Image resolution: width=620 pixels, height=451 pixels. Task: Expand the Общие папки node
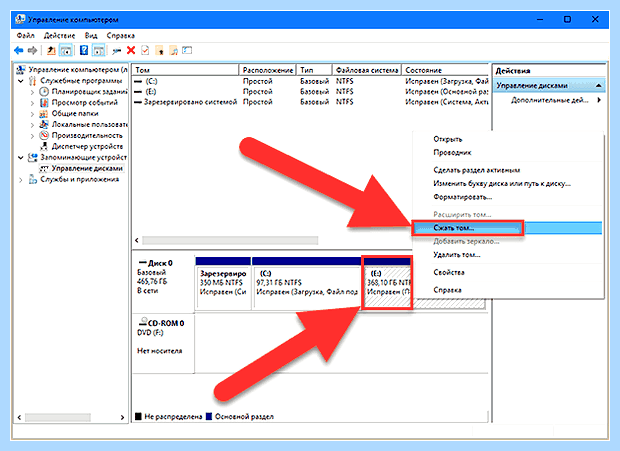tap(32, 114)
